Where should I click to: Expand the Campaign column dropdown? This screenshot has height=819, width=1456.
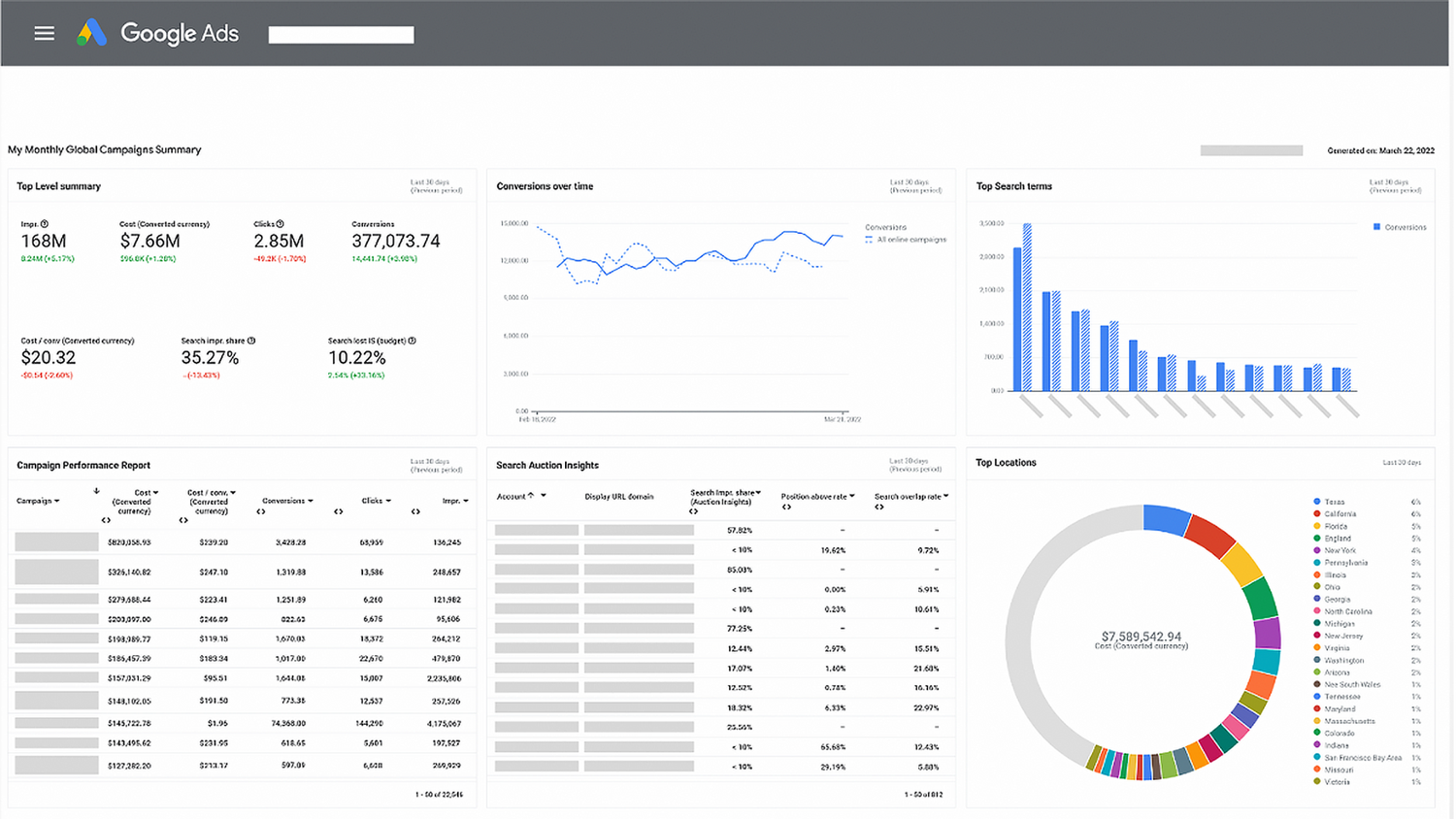coord(57,501)
